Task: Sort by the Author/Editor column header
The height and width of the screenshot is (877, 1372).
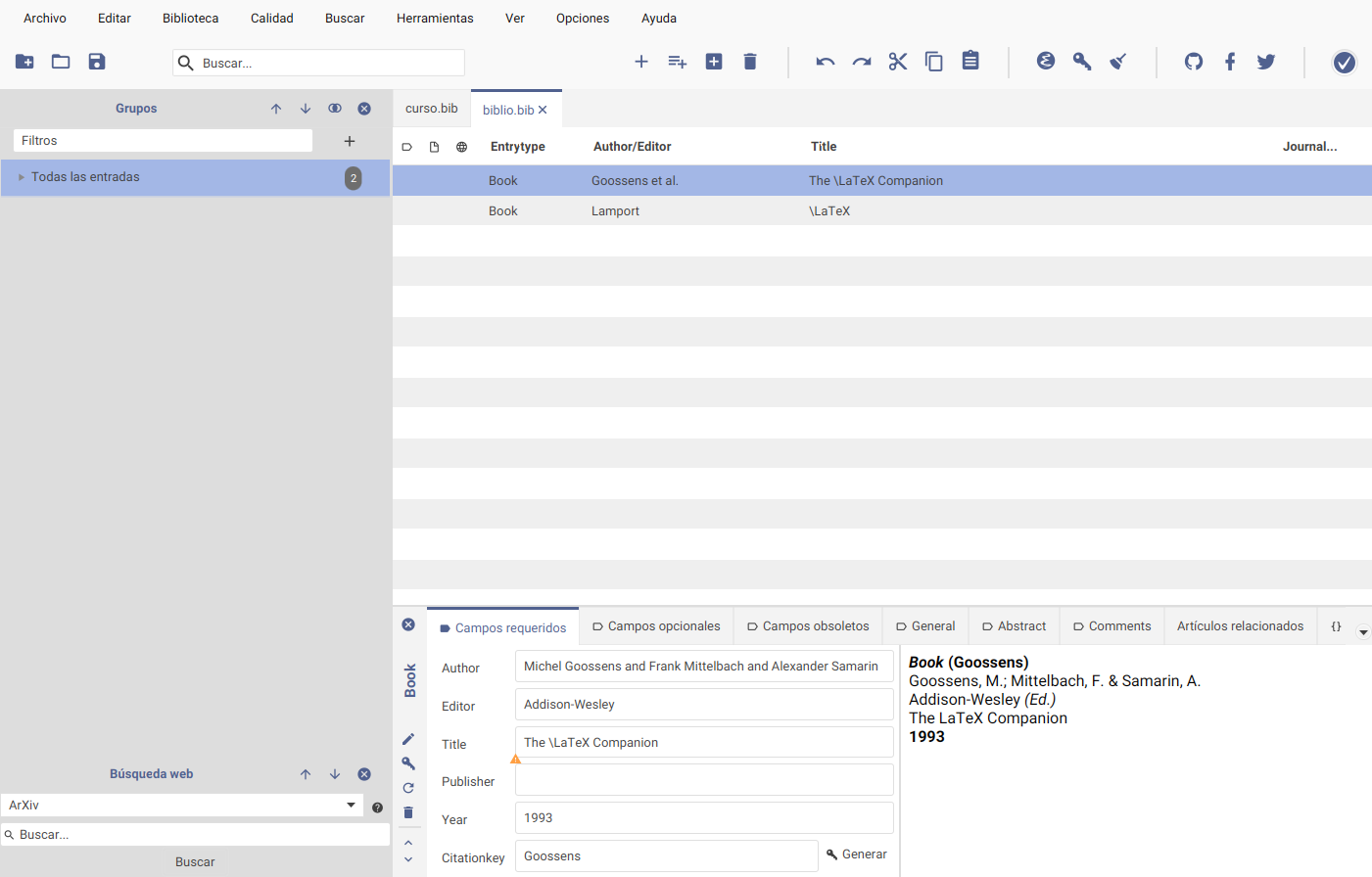Action: click(x=633, y=147)
